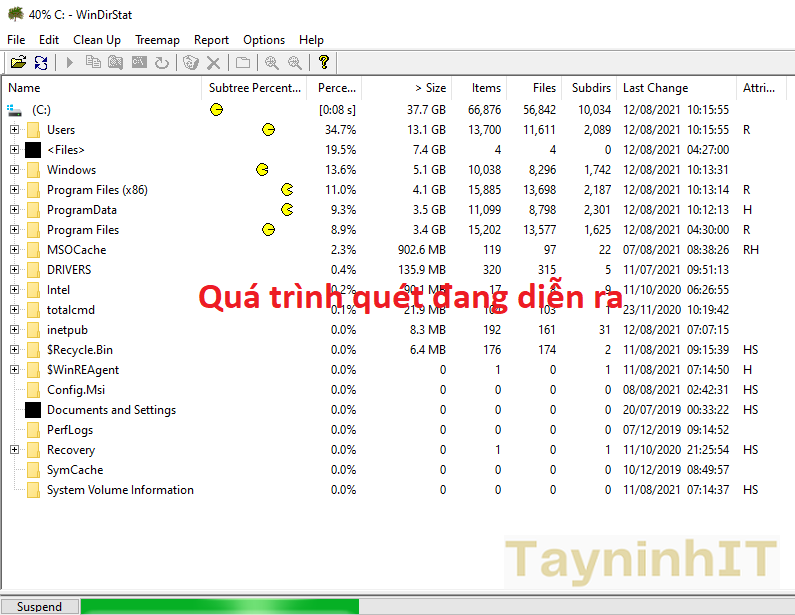Expand the $Recycle.Bin folder node
The width and height of the screenshot is (795, 615).
coord(14,350)
